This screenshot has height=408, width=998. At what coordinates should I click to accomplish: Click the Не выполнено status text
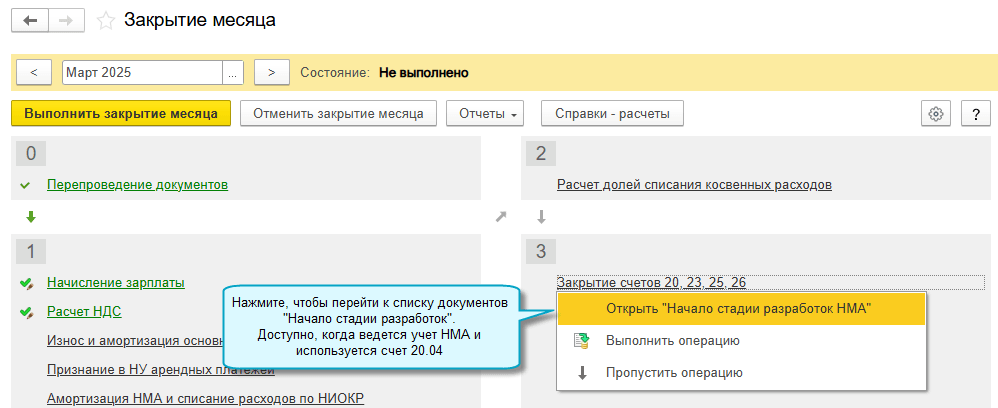(424, 73)
